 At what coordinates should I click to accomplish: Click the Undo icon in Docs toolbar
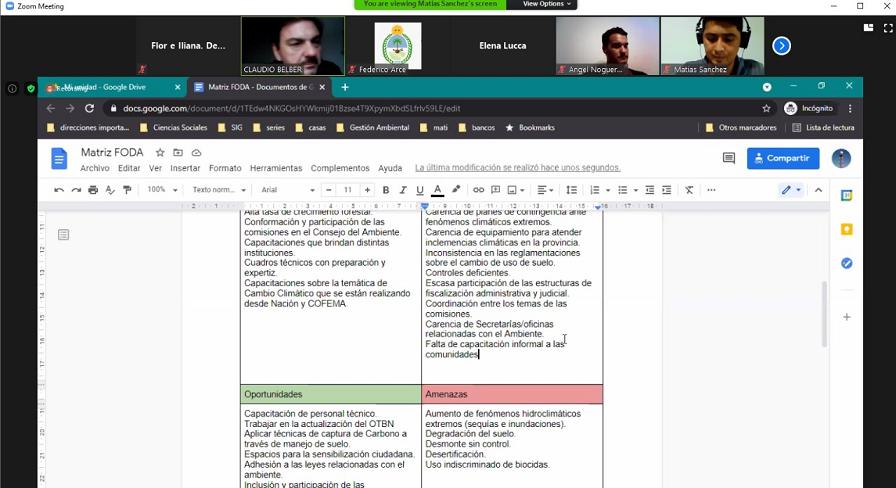pyautogui.click(x=59, y=190)
